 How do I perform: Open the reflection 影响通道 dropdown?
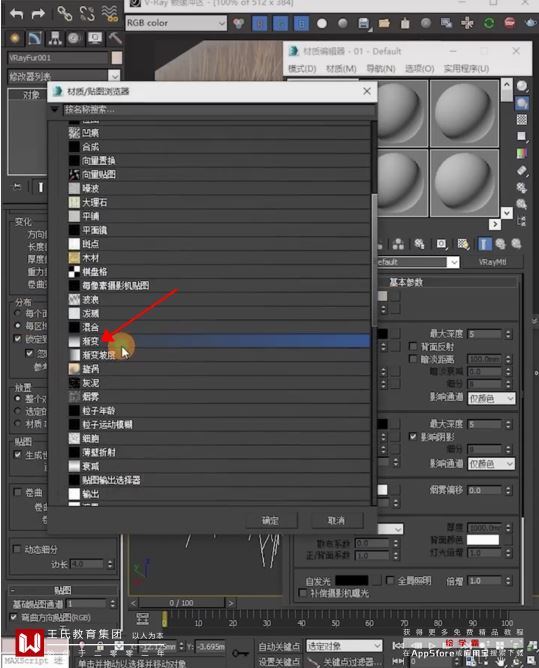(491, 398)
